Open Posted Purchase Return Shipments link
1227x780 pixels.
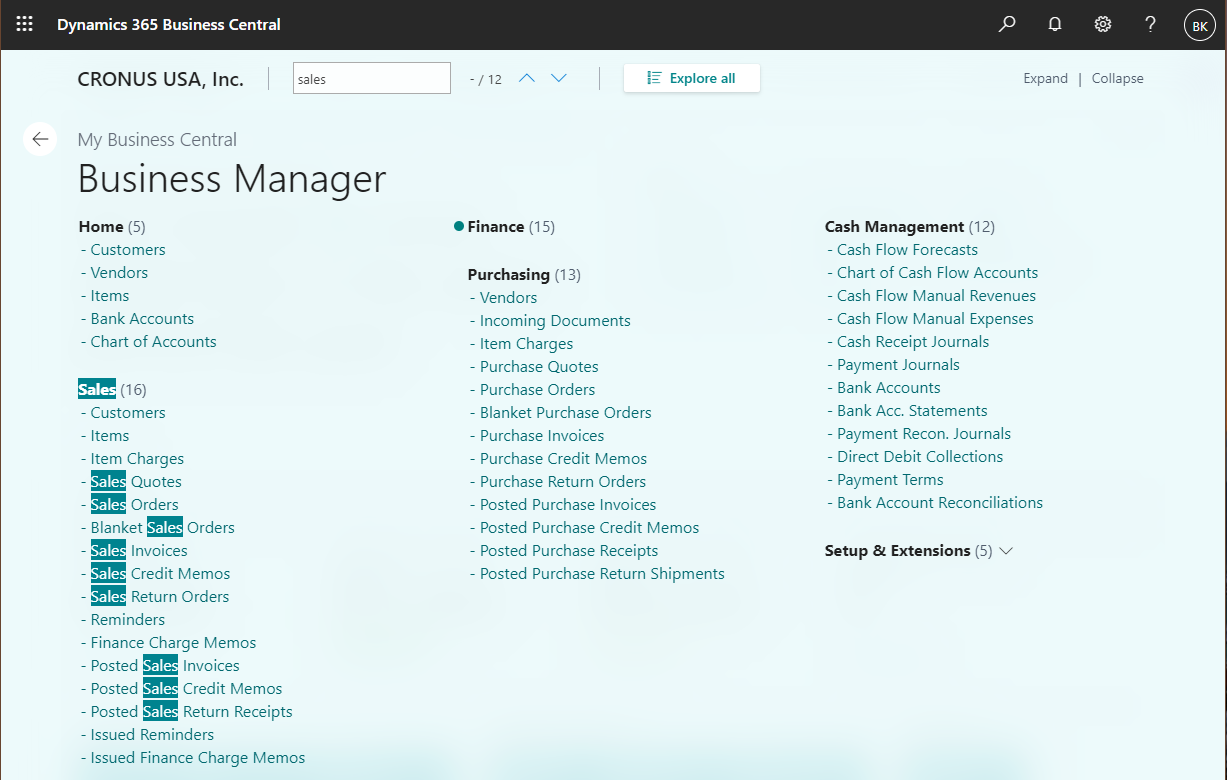602,574
